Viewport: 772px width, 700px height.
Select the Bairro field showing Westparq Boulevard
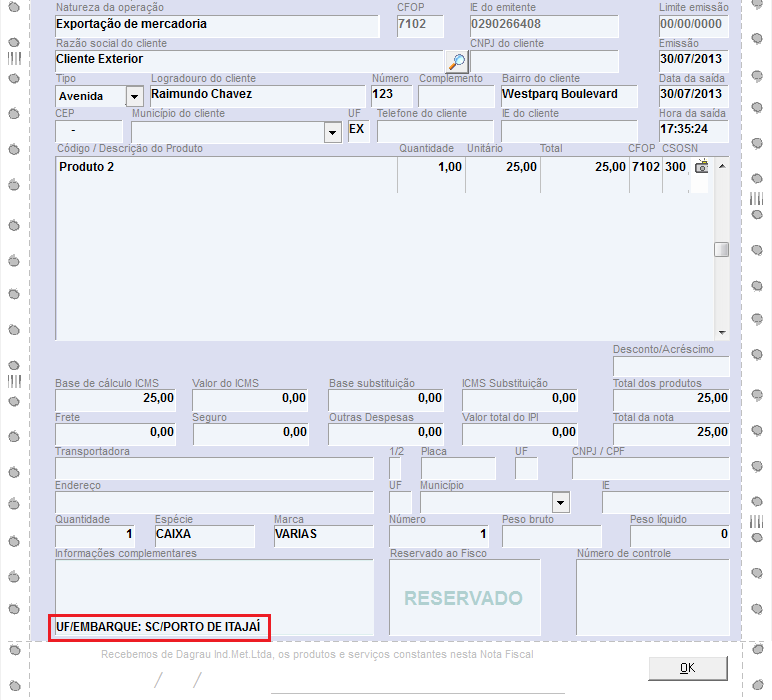tap(568, 95)
